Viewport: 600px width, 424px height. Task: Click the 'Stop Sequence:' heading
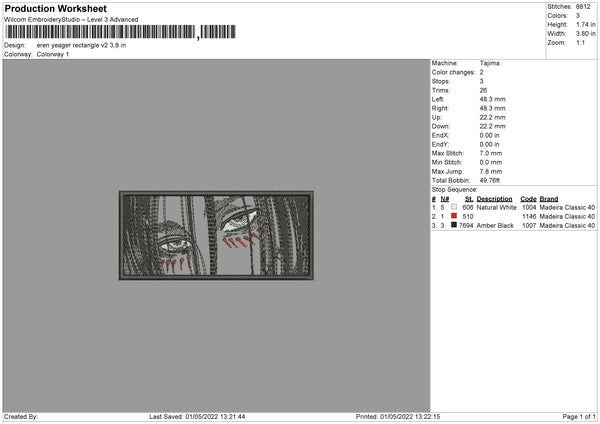tap(455, 189)
